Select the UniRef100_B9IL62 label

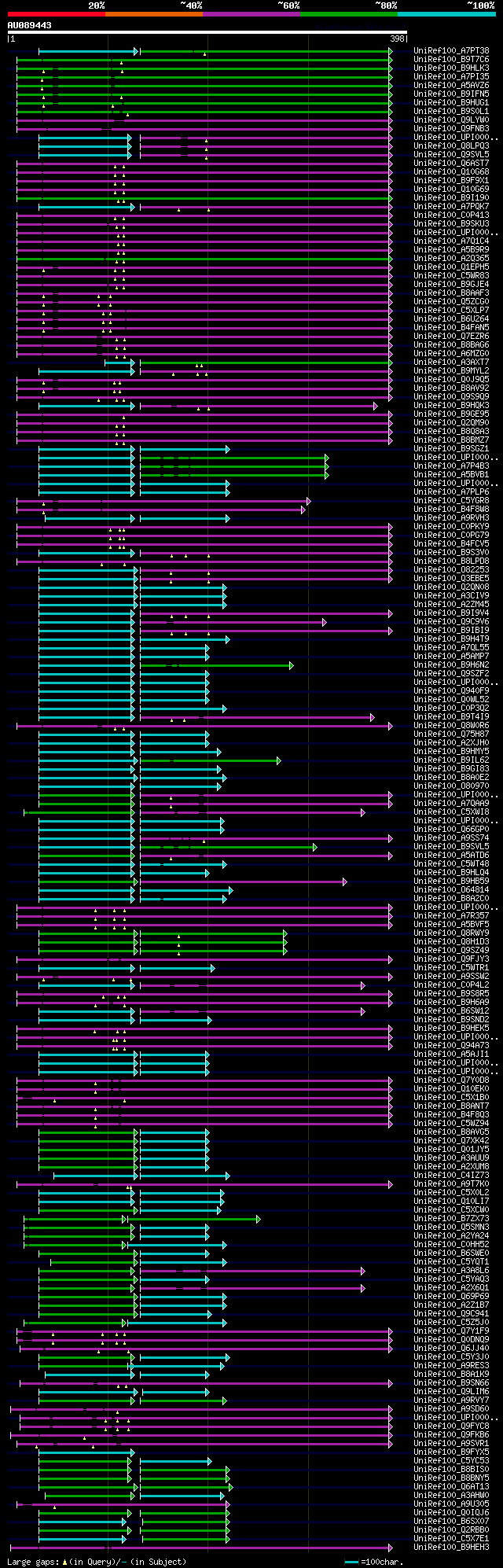click(451, 760)
